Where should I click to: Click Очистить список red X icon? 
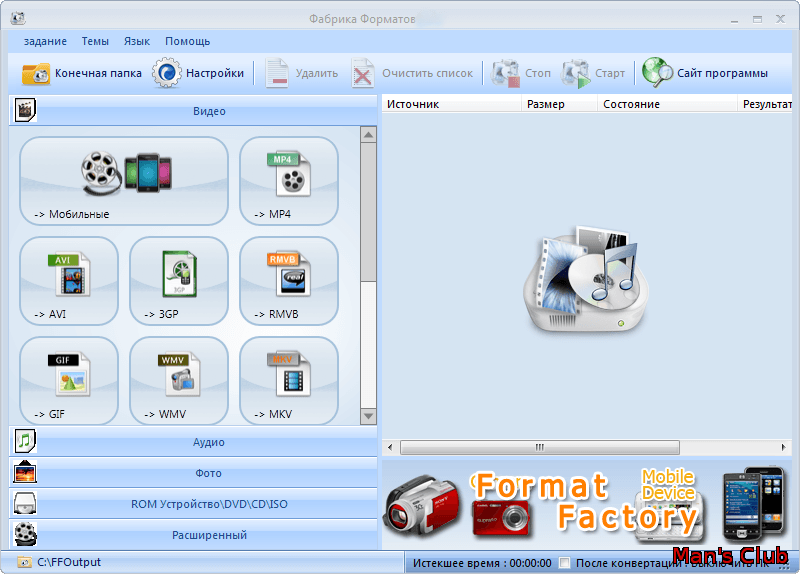pyautogui.click(x=362, y=74)
